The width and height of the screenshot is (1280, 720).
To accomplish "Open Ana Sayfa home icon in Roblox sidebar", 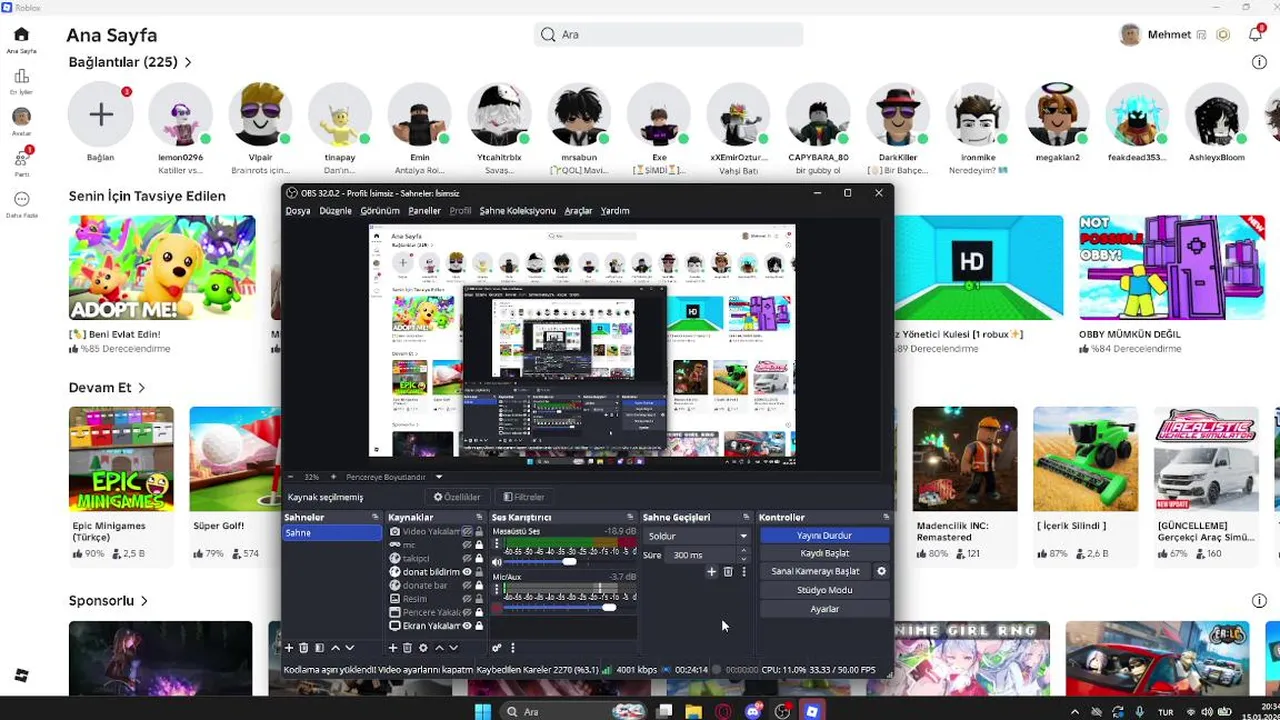I will (21, 35).
